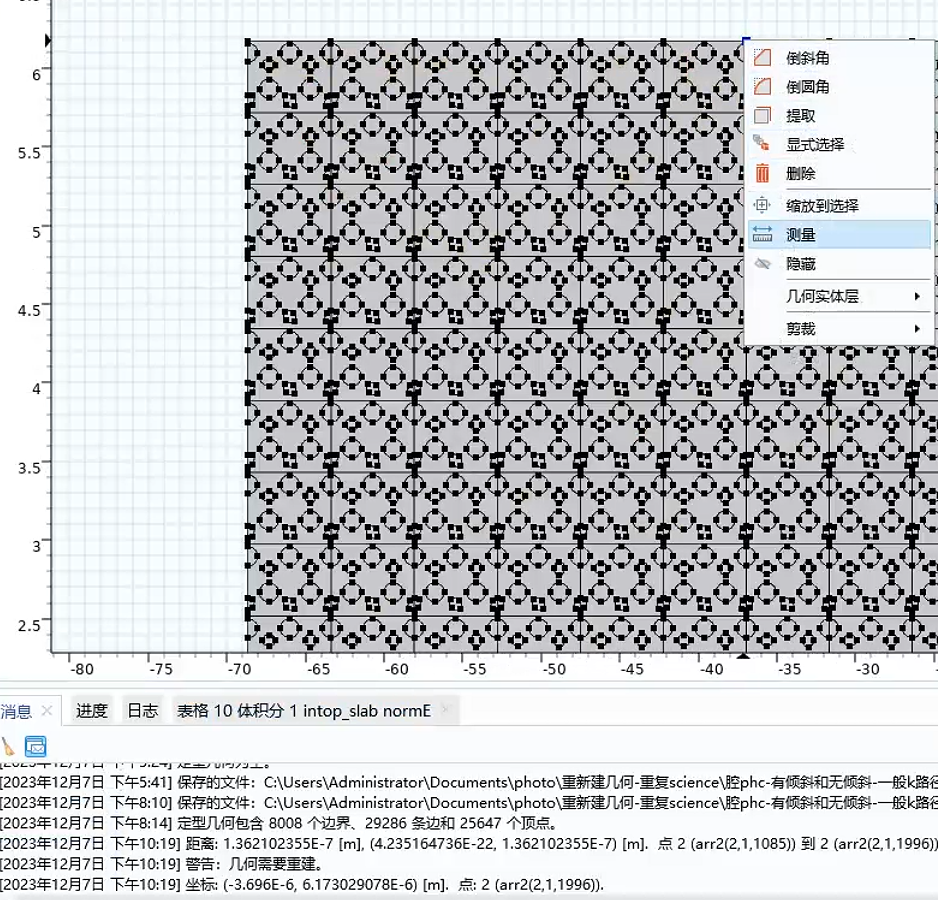Click x-axis label -70
The image size is (938, 900).
coord(239,668)
